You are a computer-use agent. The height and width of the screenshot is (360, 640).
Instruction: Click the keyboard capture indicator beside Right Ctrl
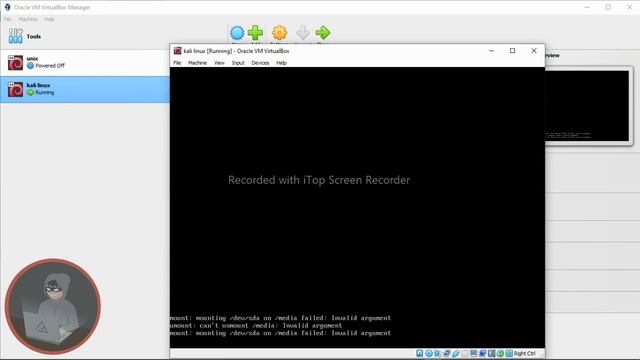509,353
